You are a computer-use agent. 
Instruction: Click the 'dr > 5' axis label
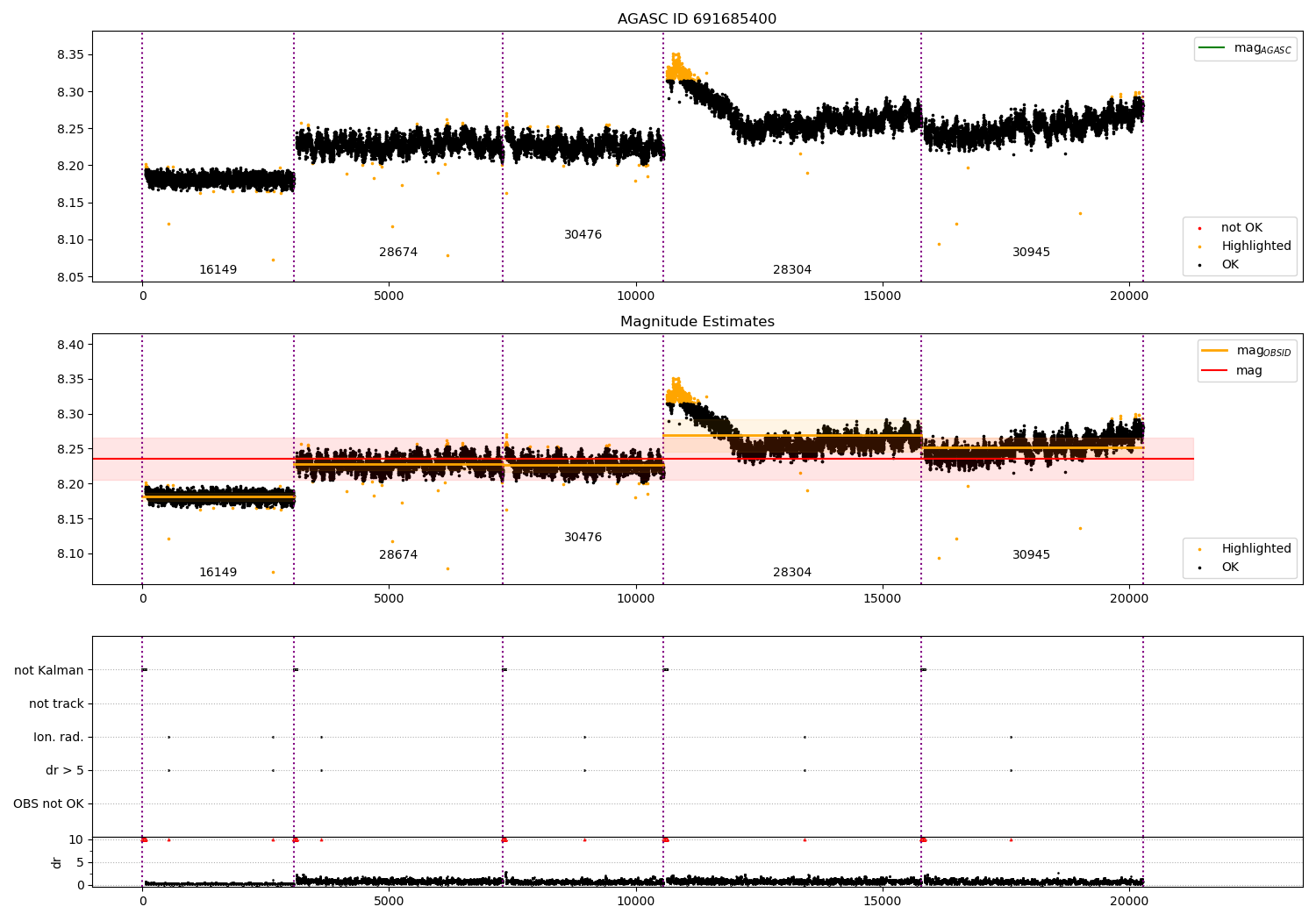pos(65,771)
